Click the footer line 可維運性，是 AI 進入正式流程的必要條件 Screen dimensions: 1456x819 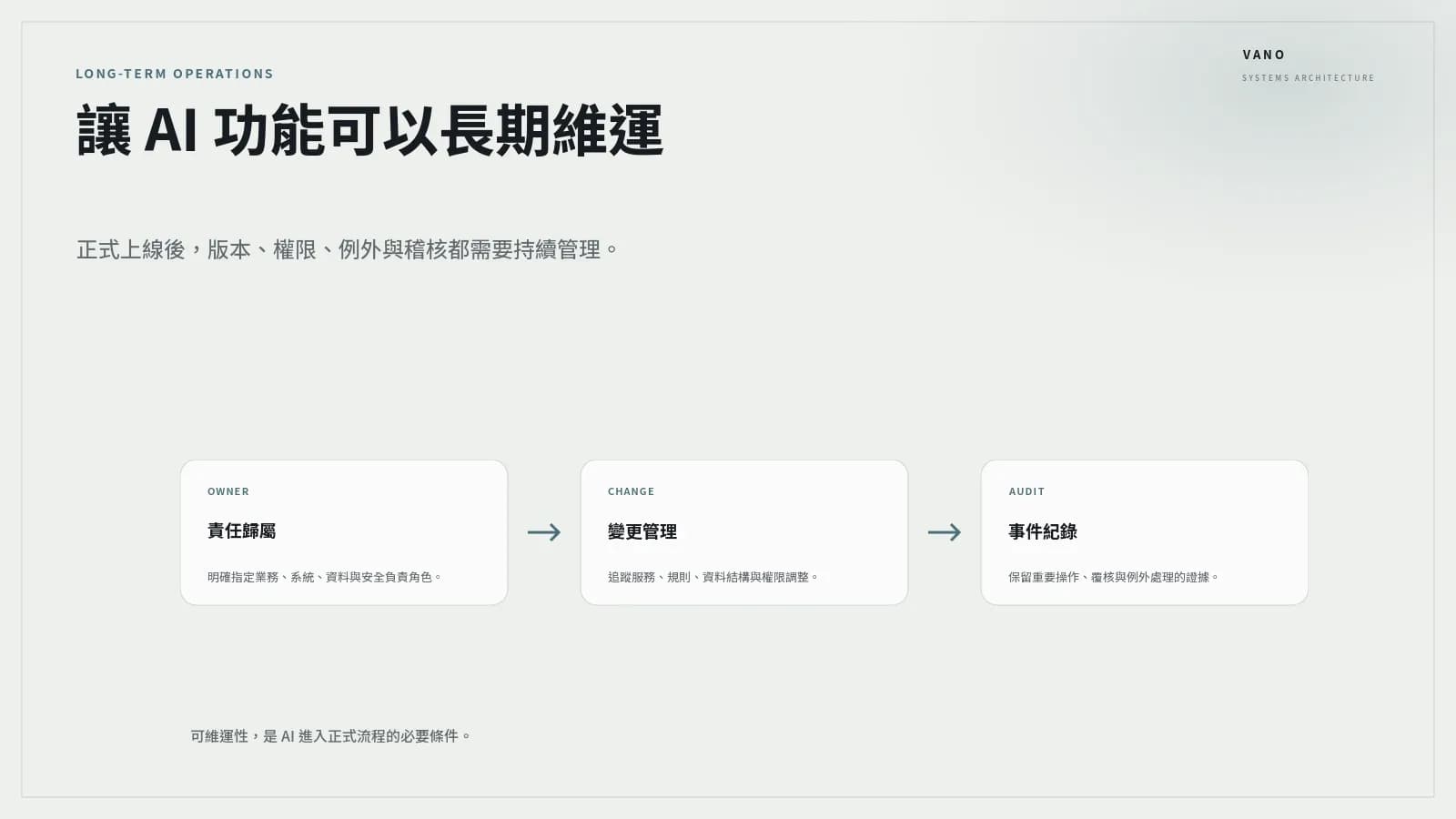pyautogui.click(x=330, y=736)
